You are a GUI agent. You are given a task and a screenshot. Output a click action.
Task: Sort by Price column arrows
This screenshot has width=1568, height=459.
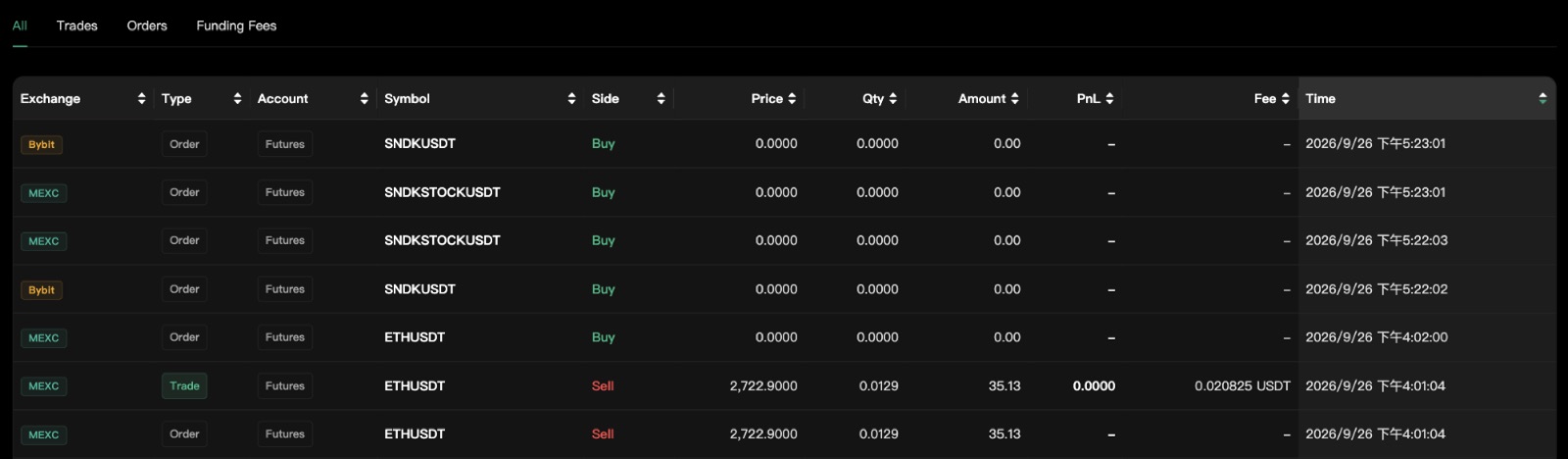(x=792, y=98)
